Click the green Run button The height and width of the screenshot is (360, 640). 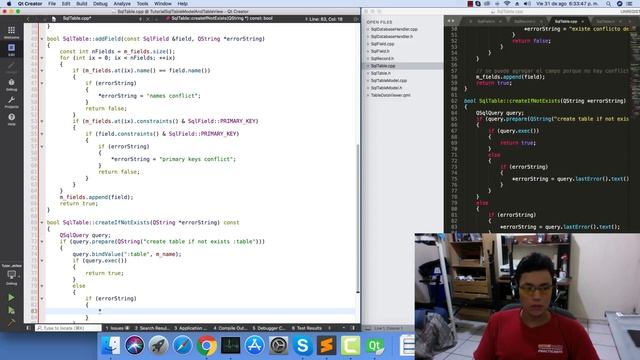(x=11, y=298)
